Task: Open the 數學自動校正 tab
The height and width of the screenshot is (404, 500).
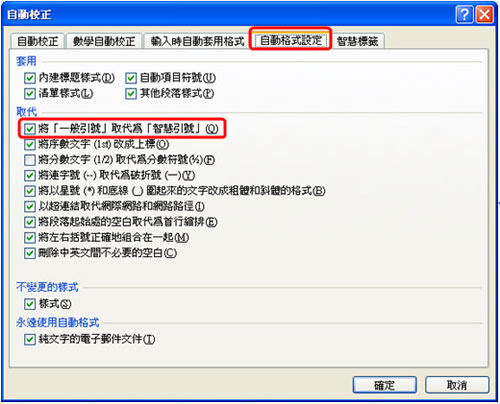Action: (x=104, y=41)
